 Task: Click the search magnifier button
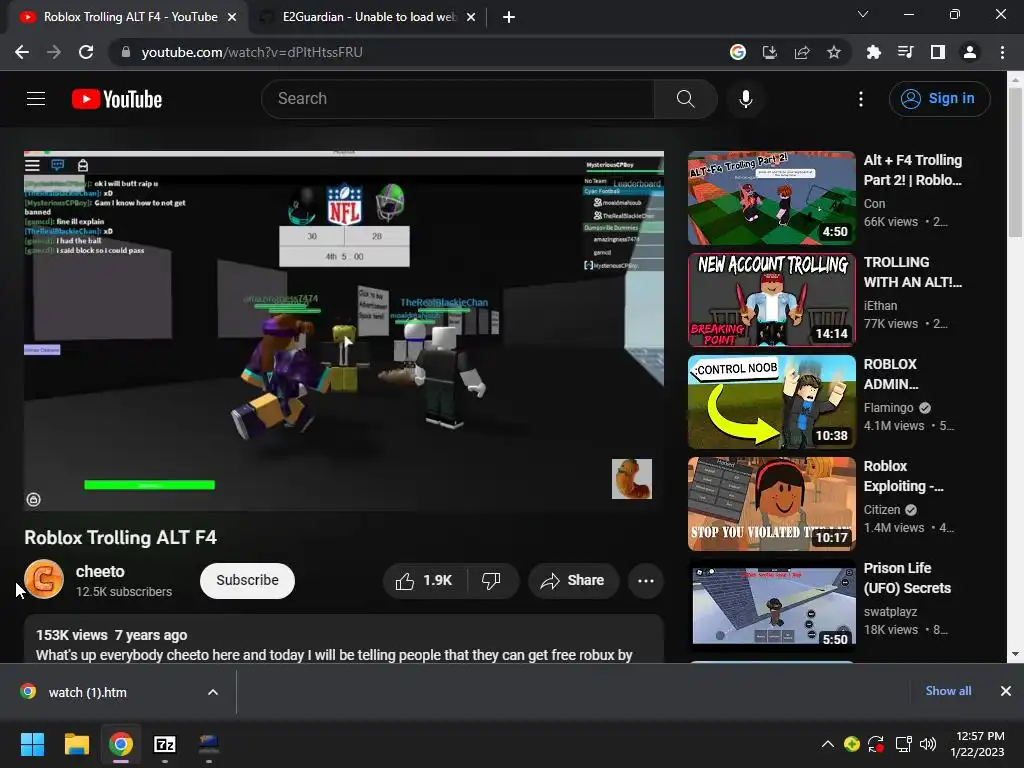(686, 99)
